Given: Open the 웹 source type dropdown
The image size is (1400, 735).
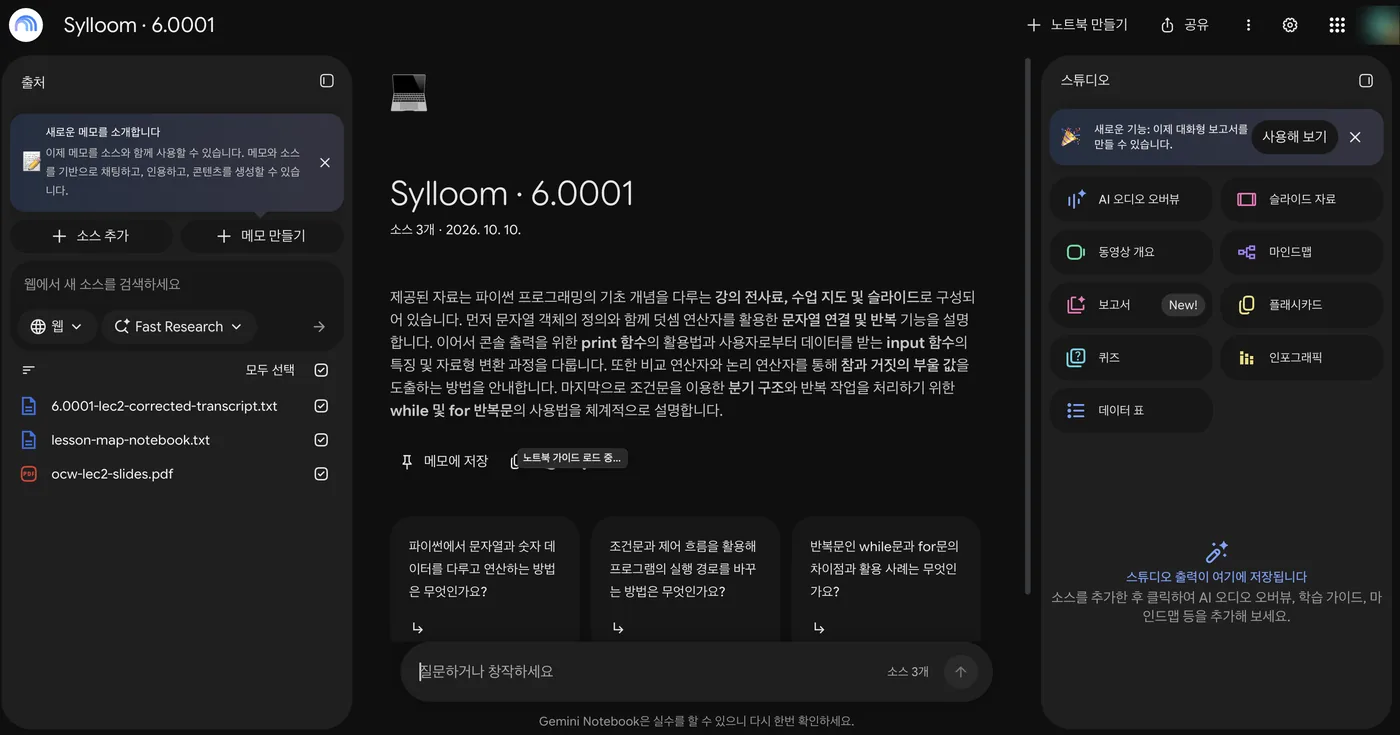Looking at the screenshot, I should point(57,326).
